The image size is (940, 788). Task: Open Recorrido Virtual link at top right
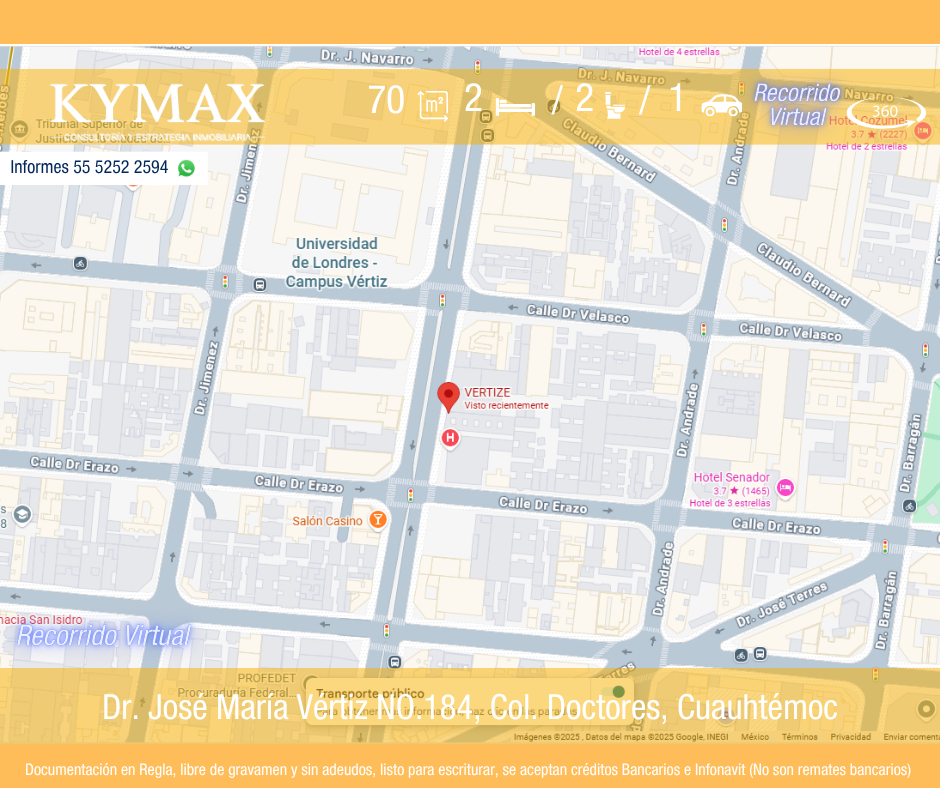[x=797, y=105]
